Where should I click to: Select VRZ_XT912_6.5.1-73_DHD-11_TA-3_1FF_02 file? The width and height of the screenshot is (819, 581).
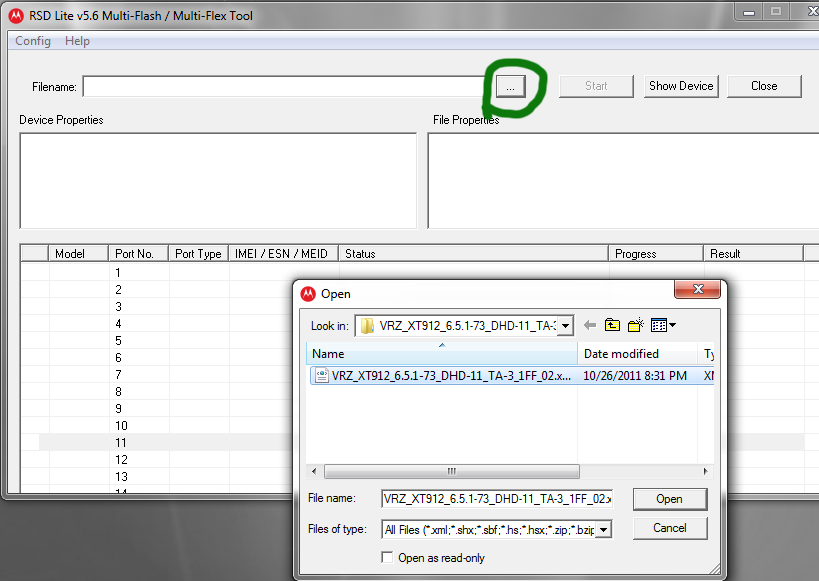pyautogui.click(x=451, y=376)
